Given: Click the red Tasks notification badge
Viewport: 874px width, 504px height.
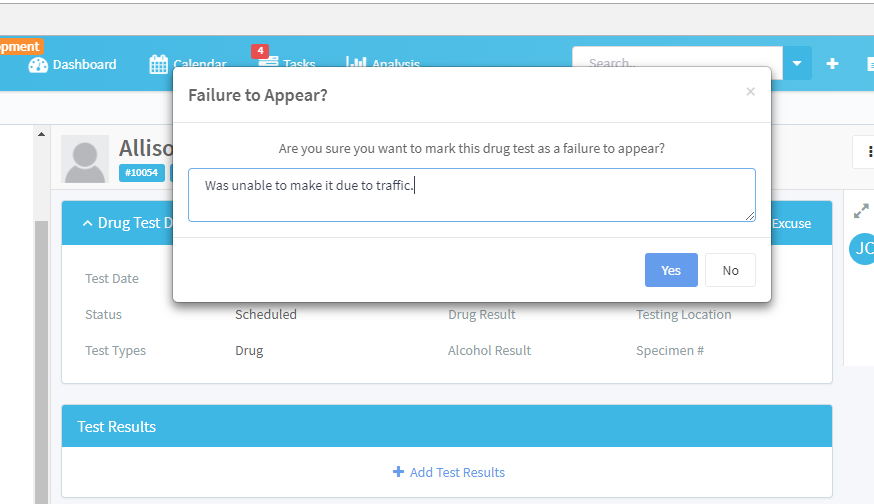Looking at the screenshot, I should (260, 50).
